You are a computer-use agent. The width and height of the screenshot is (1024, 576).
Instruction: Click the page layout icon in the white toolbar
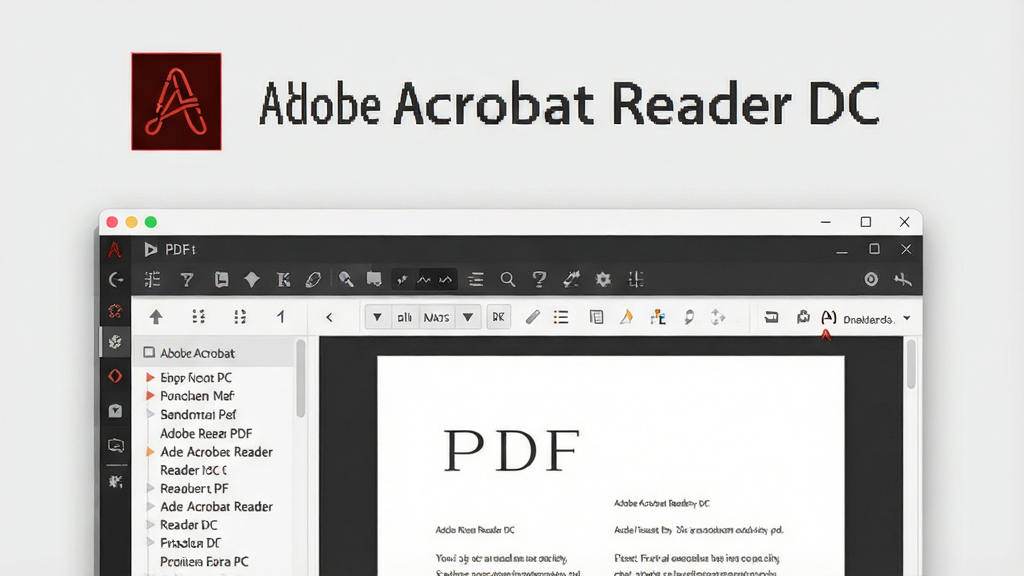click(596, 317)
